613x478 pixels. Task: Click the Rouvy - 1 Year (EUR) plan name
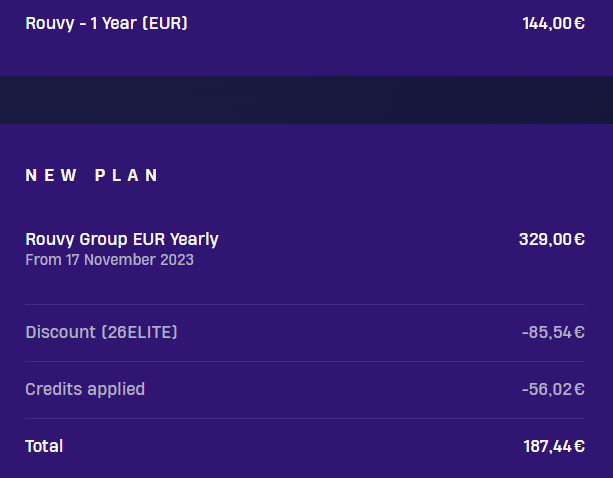(x=106, y=23)
